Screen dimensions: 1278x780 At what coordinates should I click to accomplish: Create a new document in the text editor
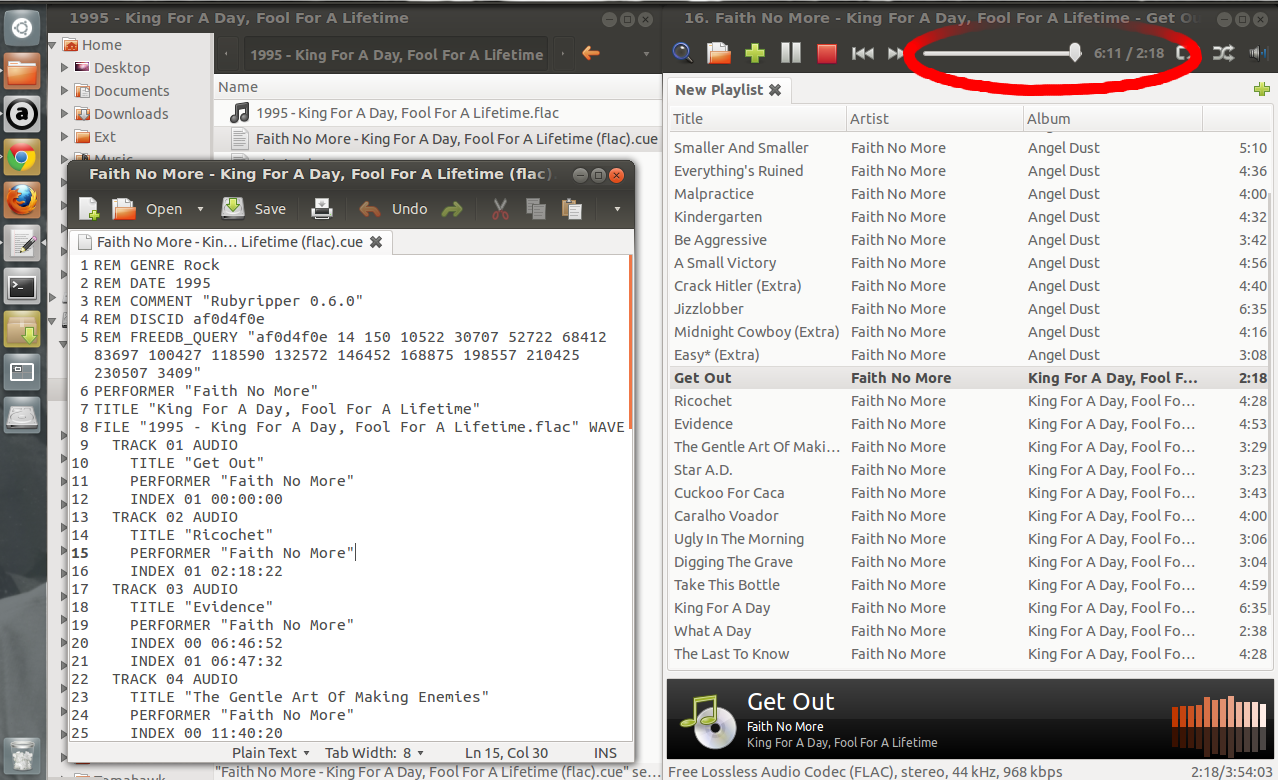tap(89, 208)
